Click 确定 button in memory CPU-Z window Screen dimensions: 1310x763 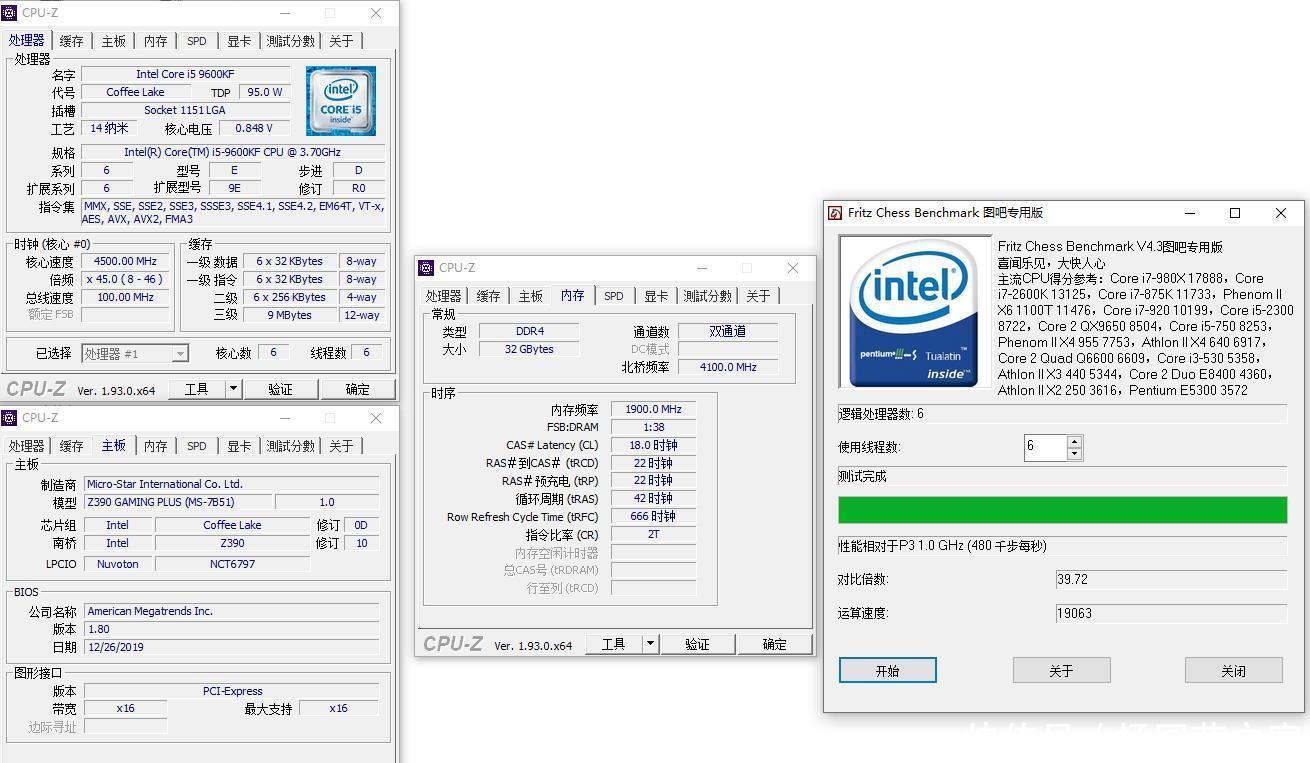(775, 644)
